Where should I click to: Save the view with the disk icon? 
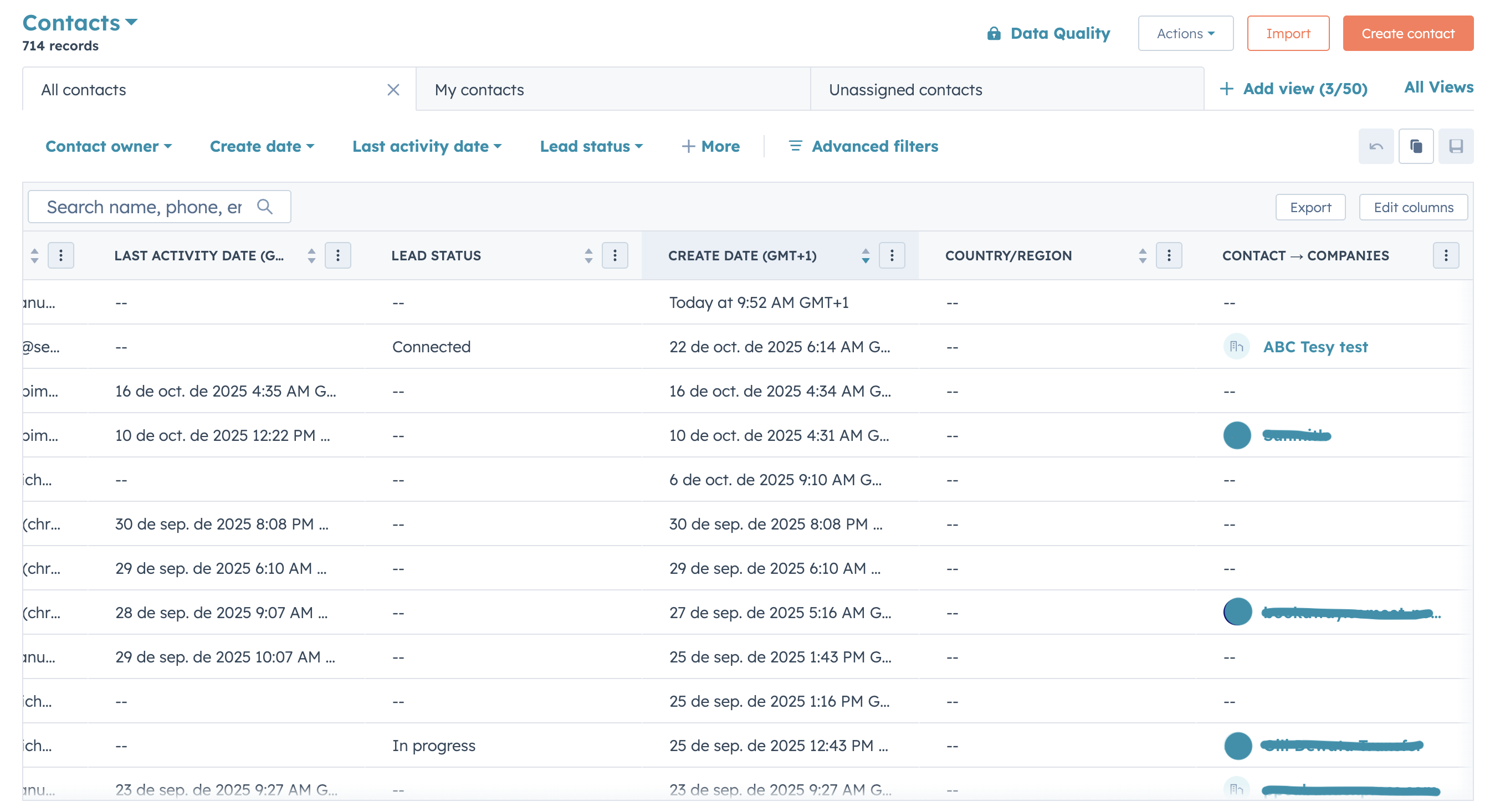1456,146
